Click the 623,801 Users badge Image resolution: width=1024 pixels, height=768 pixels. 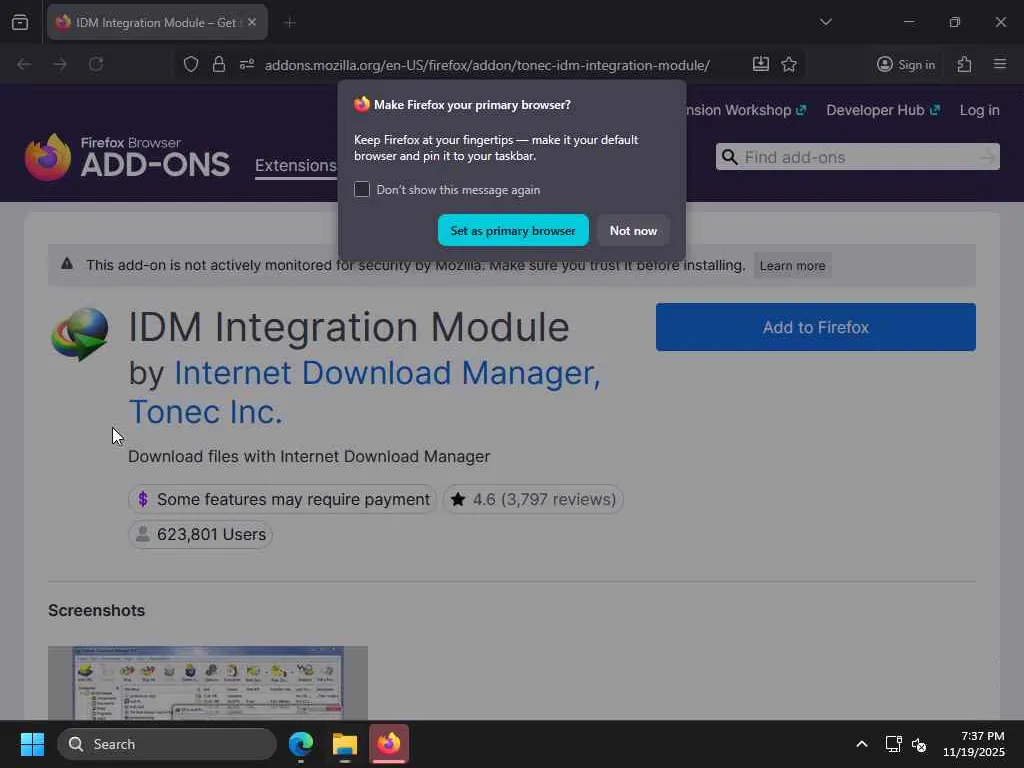pos(200,534)
